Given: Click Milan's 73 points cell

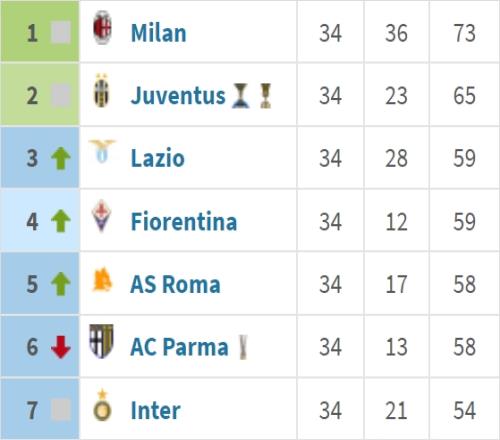Looking at the screenshot, I should point(464,33).
